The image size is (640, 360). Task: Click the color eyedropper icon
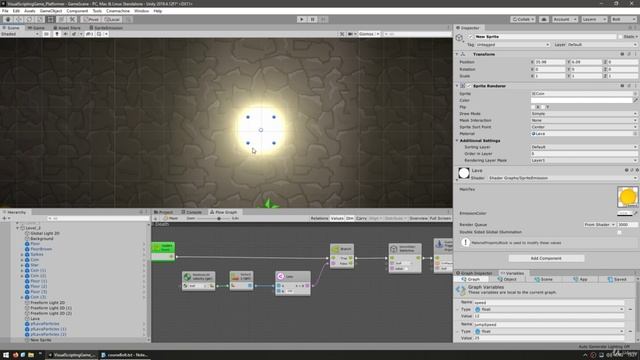coord(635,100)
